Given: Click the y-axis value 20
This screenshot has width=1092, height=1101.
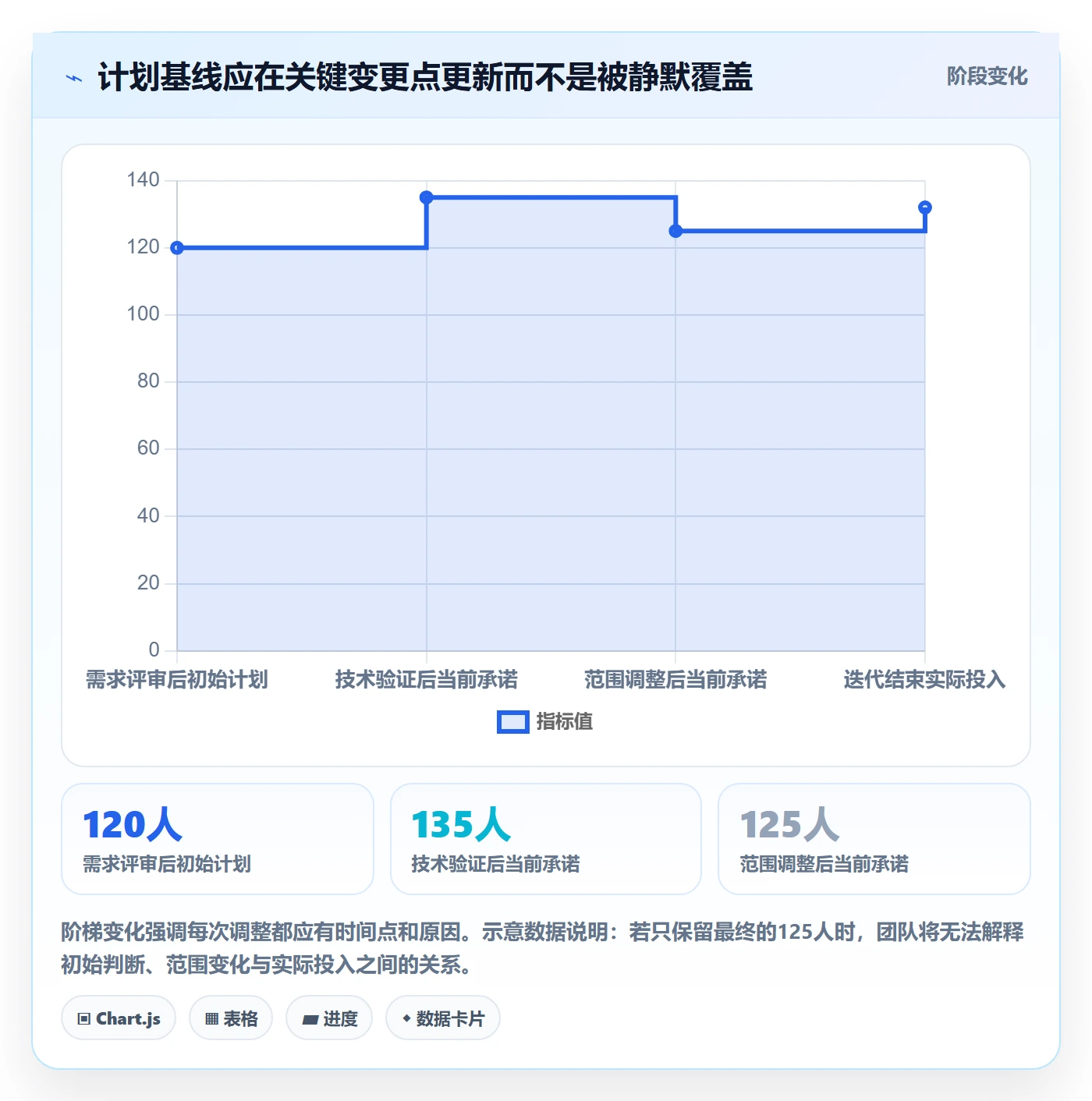Looking at the screenshot, I should coord(148,583).
